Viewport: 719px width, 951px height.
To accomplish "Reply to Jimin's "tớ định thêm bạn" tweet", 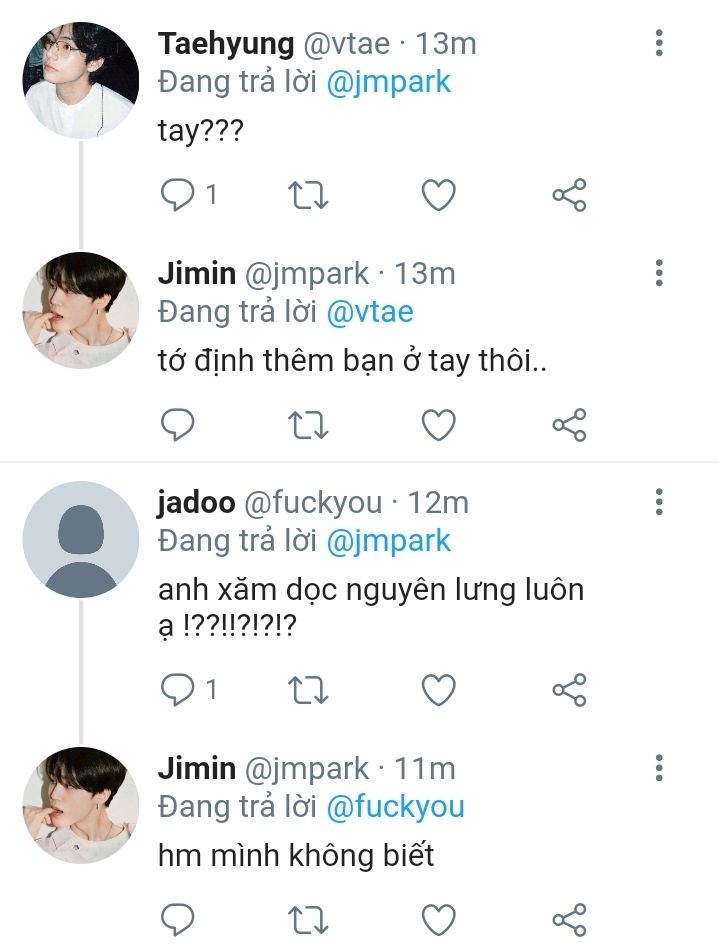I will point(178,425).
